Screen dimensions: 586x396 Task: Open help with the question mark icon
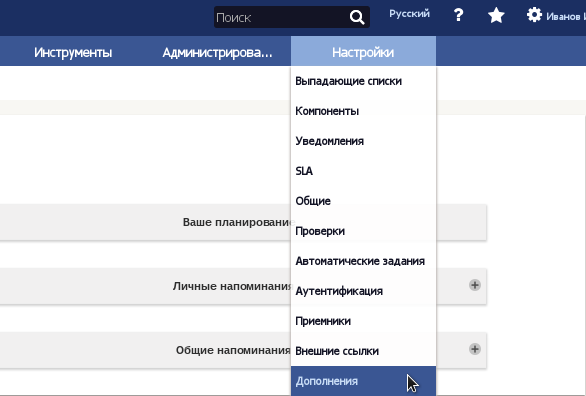coord(459,15)
